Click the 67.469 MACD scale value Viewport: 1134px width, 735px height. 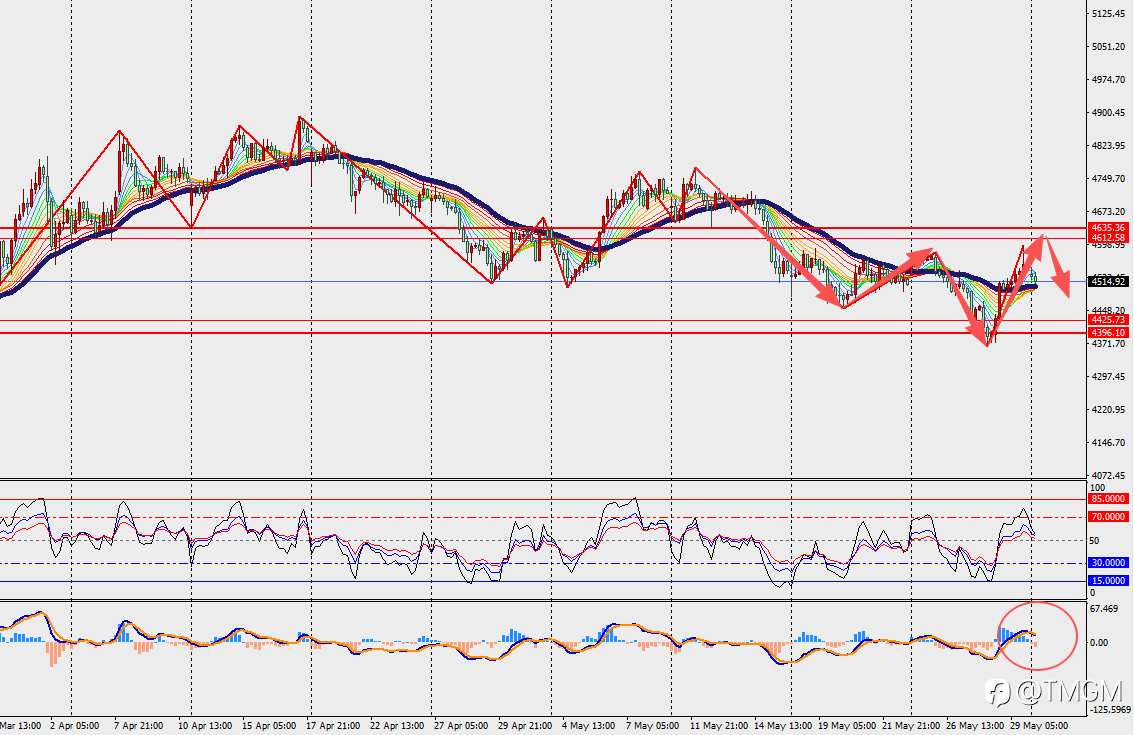pyautogui.click(x=1104, y=609)
